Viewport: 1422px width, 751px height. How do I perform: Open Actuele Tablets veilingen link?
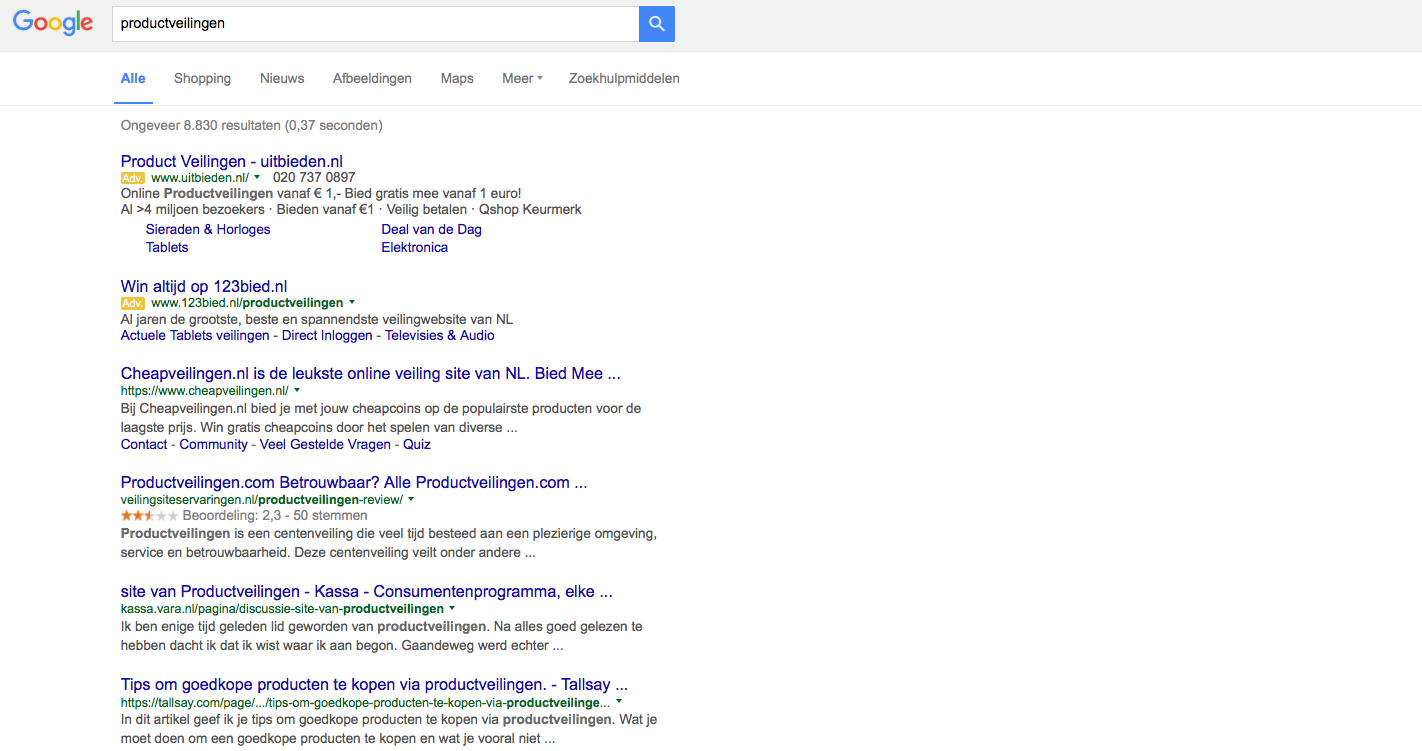click(x=195, y=335)
